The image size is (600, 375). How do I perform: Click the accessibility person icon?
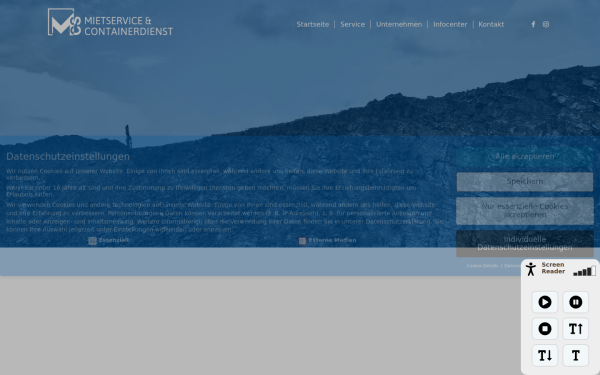[531, 269]
